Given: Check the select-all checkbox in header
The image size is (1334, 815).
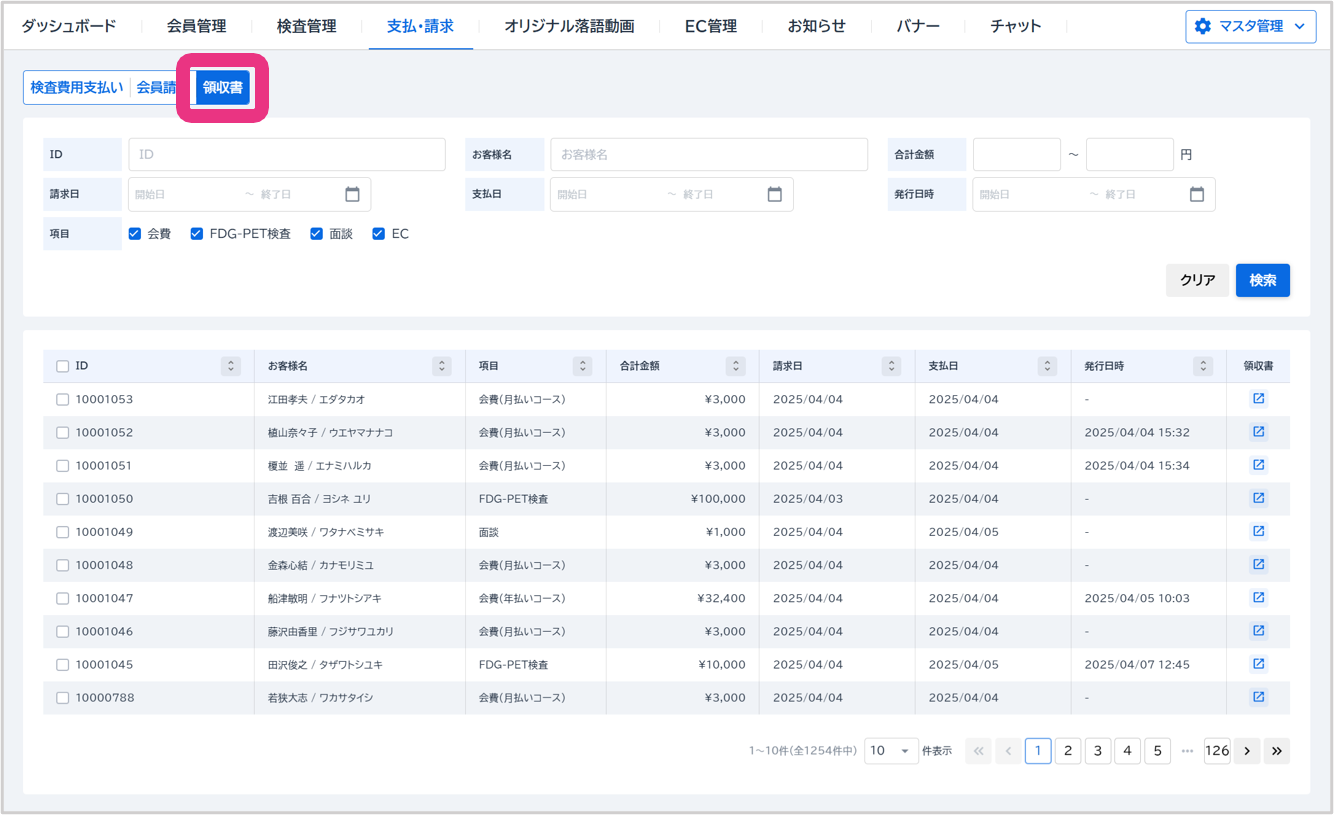Looking at the screenshot, I should click(x=63, y=366).
